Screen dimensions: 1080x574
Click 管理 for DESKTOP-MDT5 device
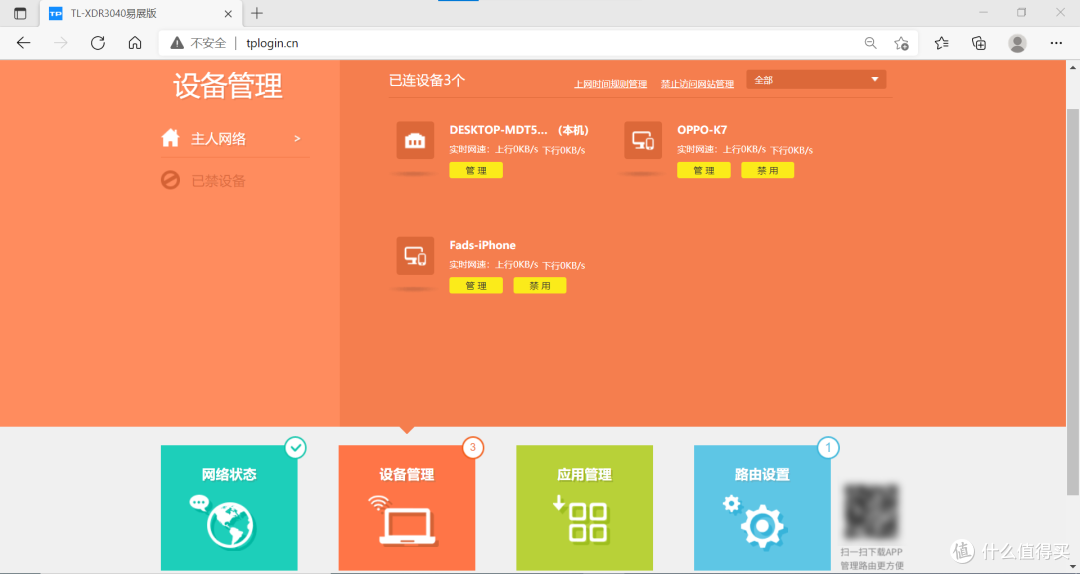tap(476, 170)
